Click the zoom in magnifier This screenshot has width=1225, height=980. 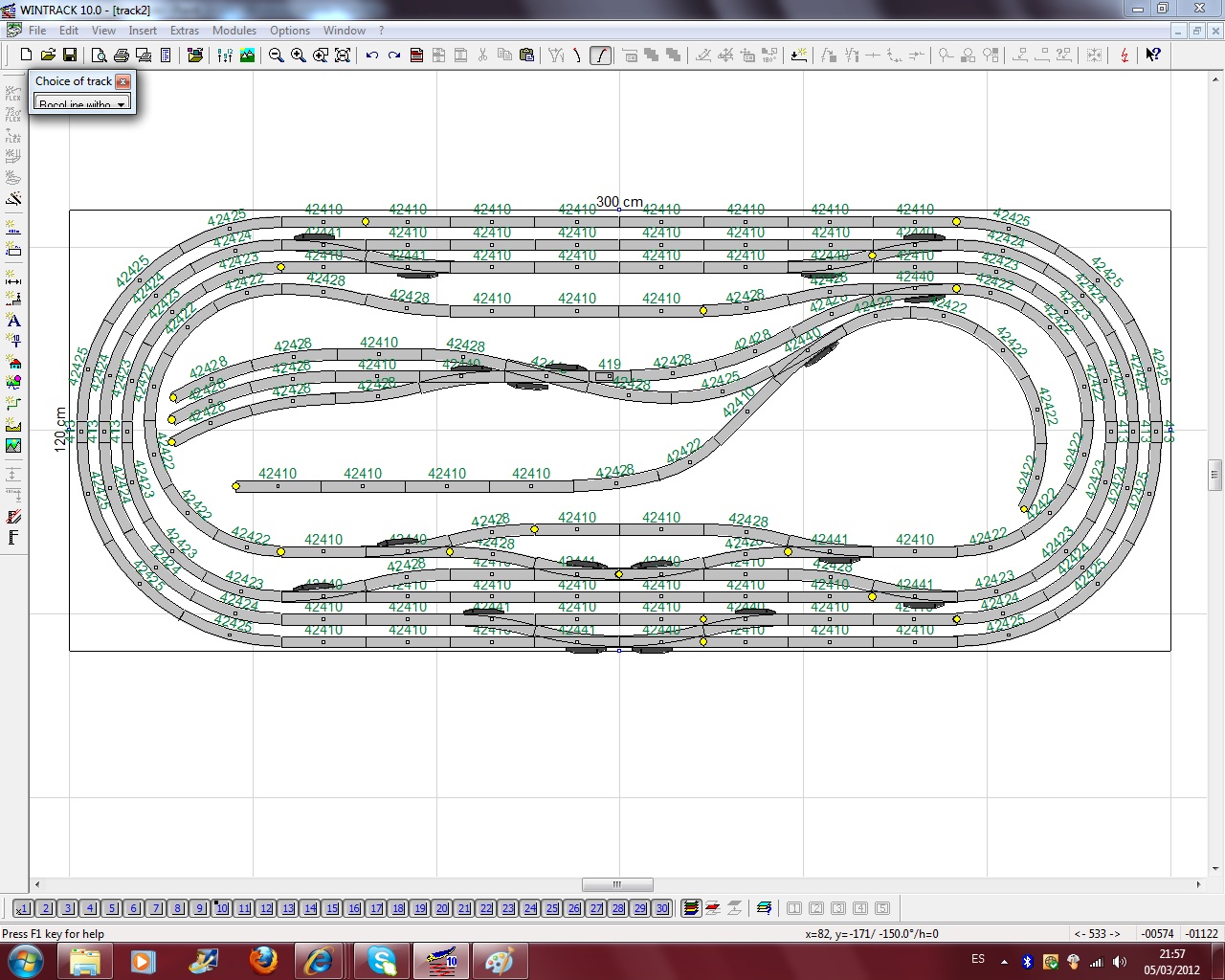(299, 56)
